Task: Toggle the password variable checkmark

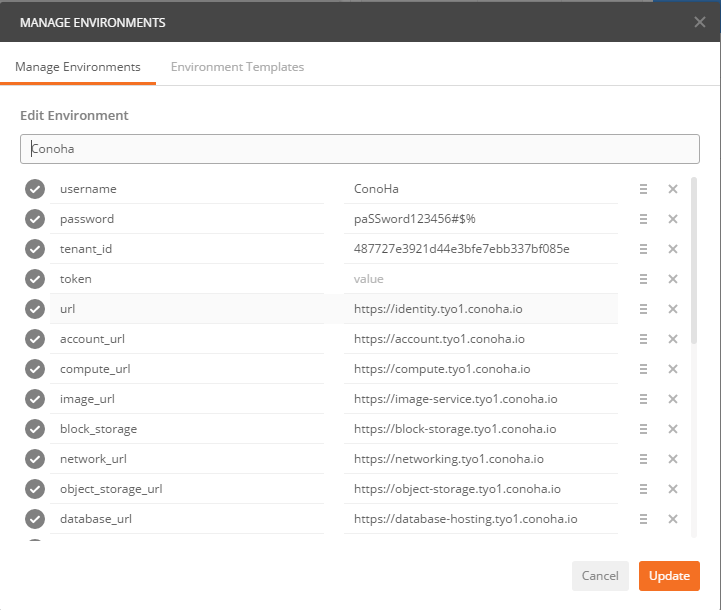Action: [x=35, y=219]
